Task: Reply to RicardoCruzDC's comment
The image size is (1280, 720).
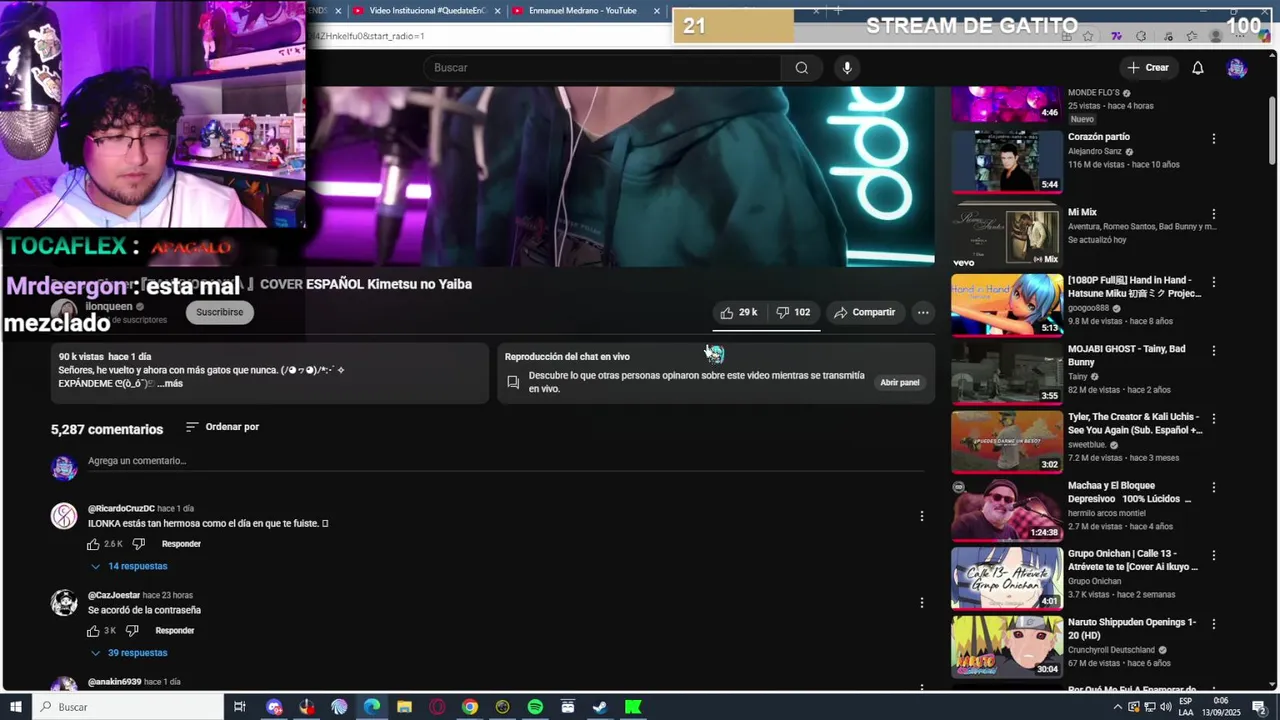Action: 181,544
